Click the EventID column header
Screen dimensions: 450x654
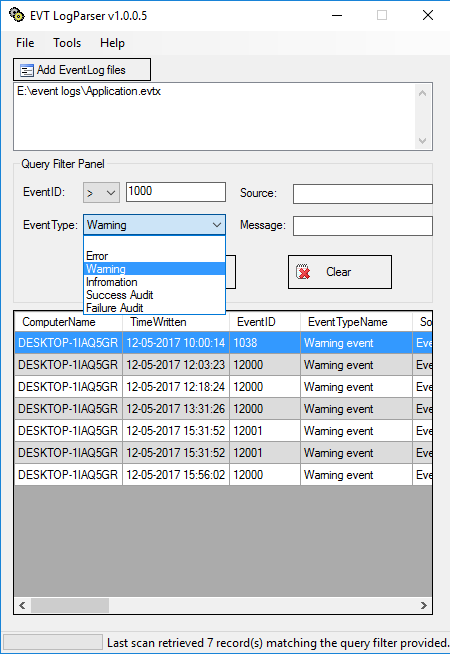pyautogui.click(x=265, y=322)
